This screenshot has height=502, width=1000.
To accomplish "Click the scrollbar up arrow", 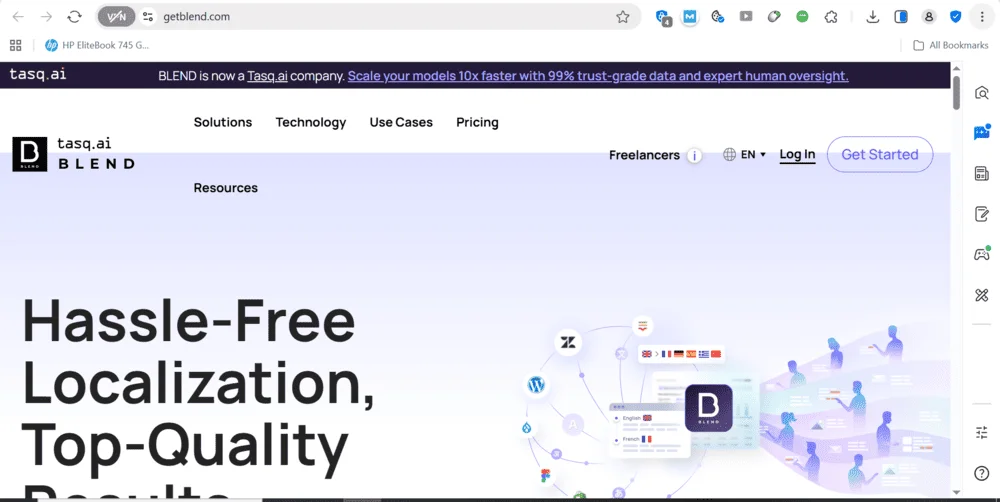I will (x=956, y=68).
